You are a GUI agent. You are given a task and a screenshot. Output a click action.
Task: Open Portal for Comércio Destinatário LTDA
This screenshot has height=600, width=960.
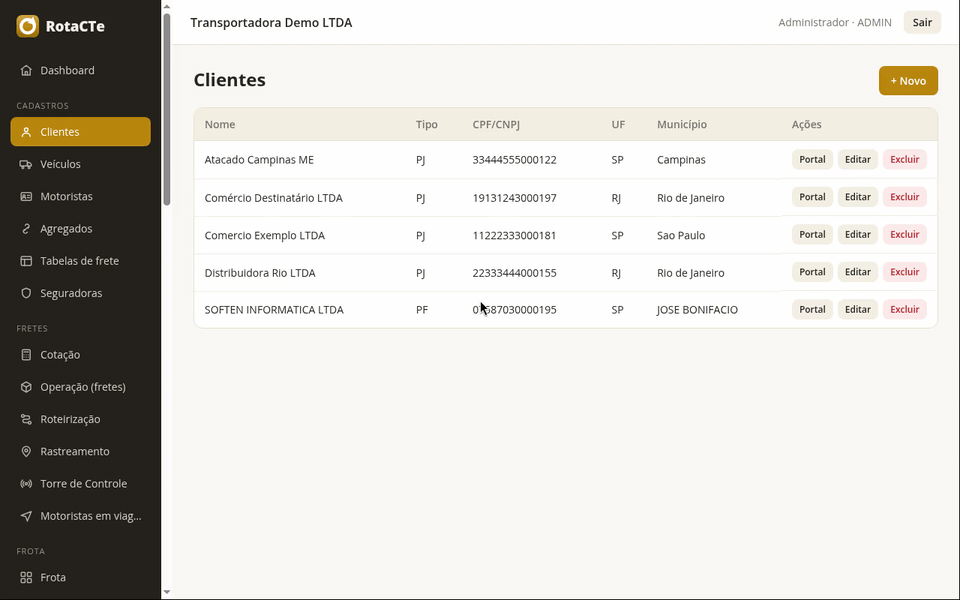(x=812, y=197)
